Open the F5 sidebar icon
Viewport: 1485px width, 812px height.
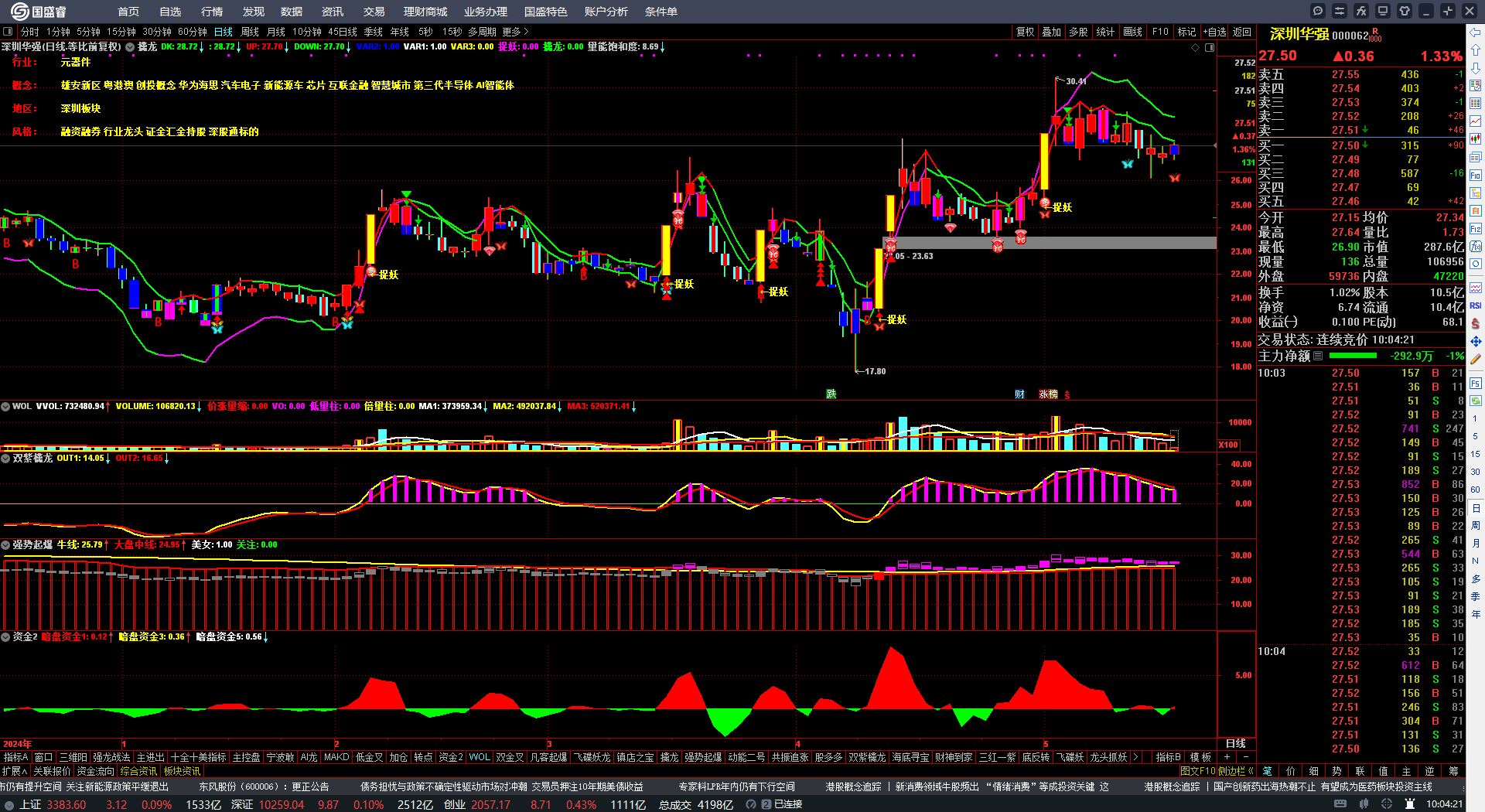pos(1476,383)
